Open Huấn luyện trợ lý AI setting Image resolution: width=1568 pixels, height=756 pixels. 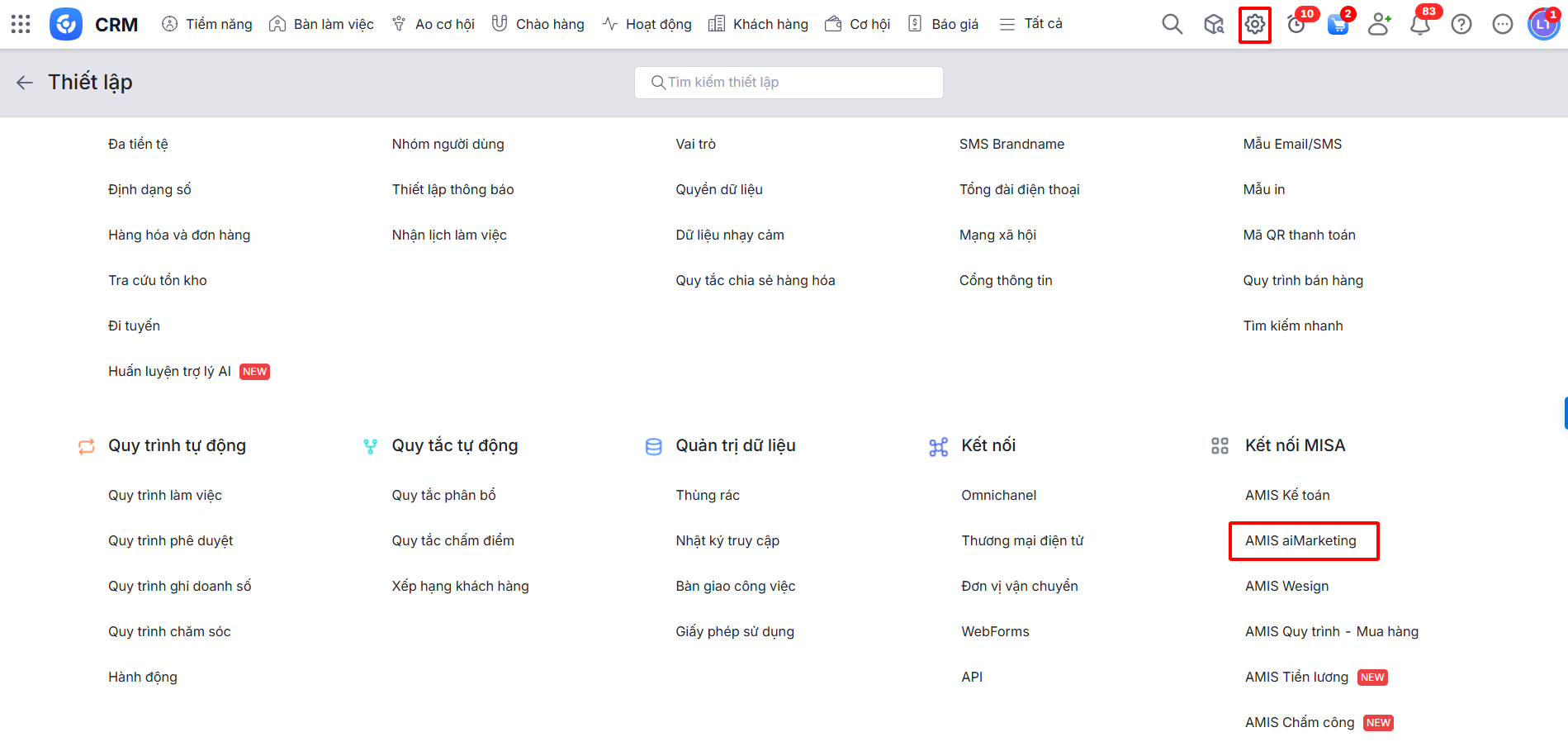pos(169,371)
